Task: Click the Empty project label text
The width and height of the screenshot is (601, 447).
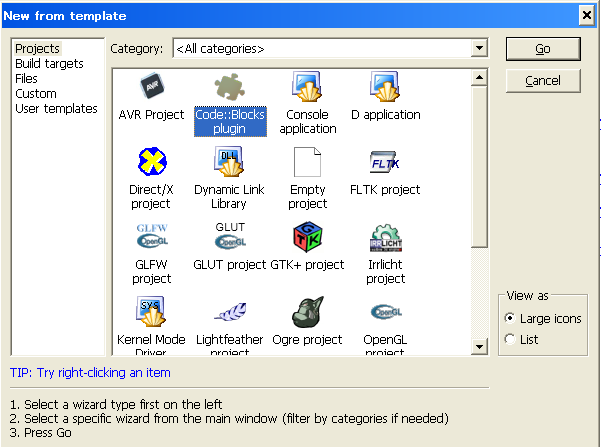Action: pos(307,197)
